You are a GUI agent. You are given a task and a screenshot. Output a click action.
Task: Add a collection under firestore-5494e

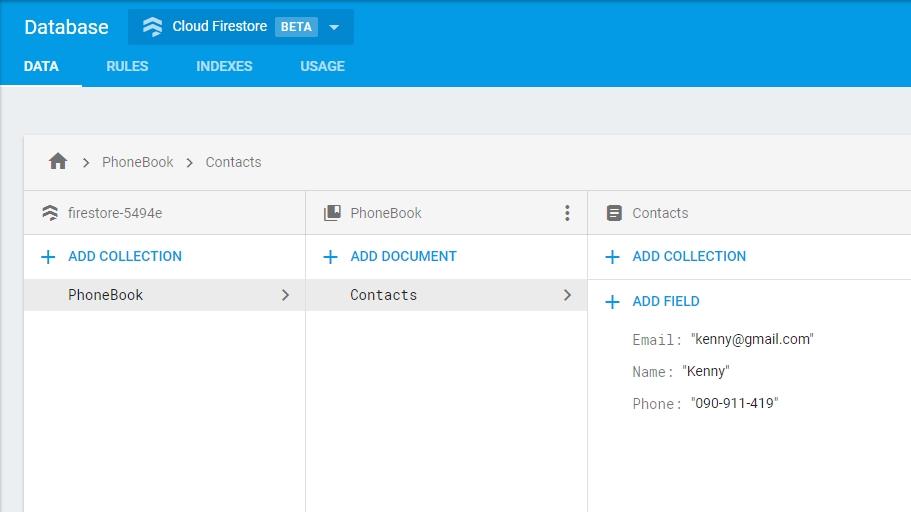point(124,257)
